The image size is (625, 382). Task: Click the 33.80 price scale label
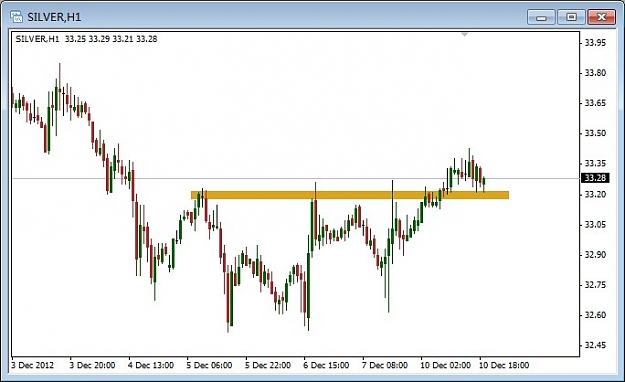point(595,73)
